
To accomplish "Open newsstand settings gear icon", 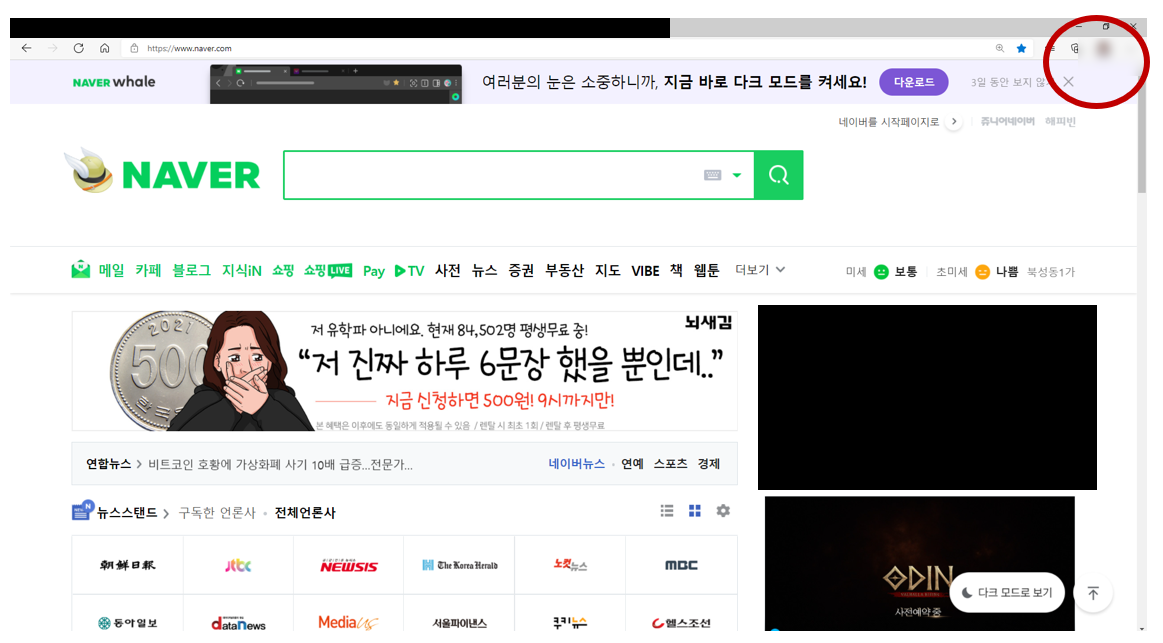I will (723, 511).
